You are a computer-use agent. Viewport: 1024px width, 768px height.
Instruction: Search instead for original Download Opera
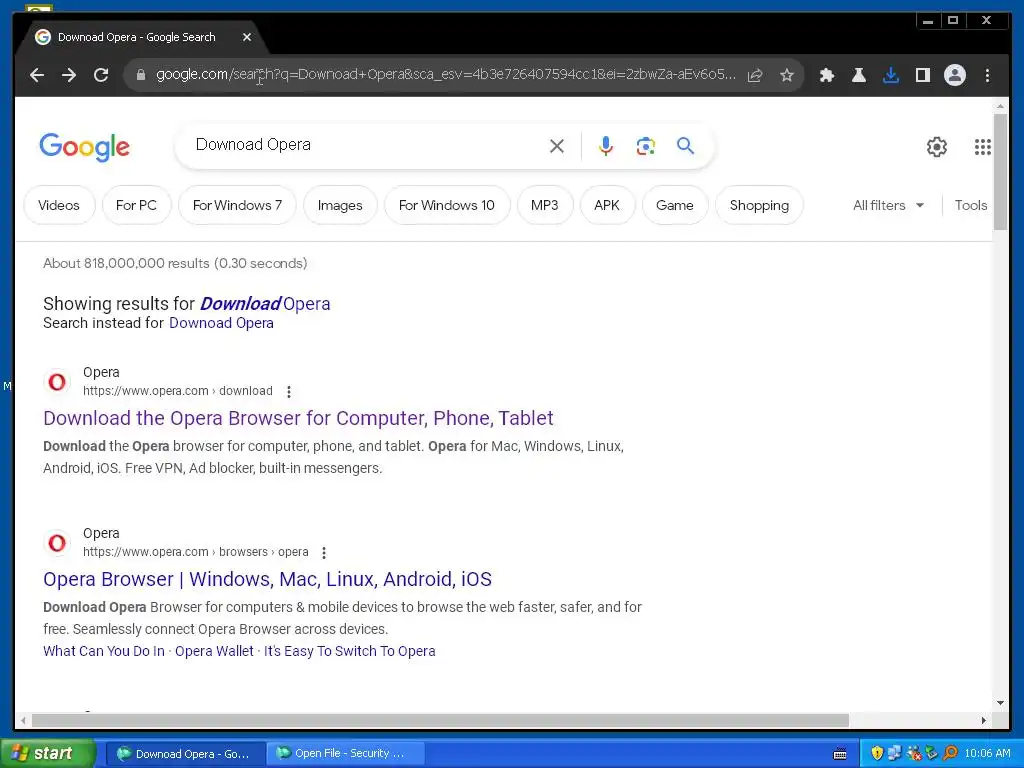221,323
